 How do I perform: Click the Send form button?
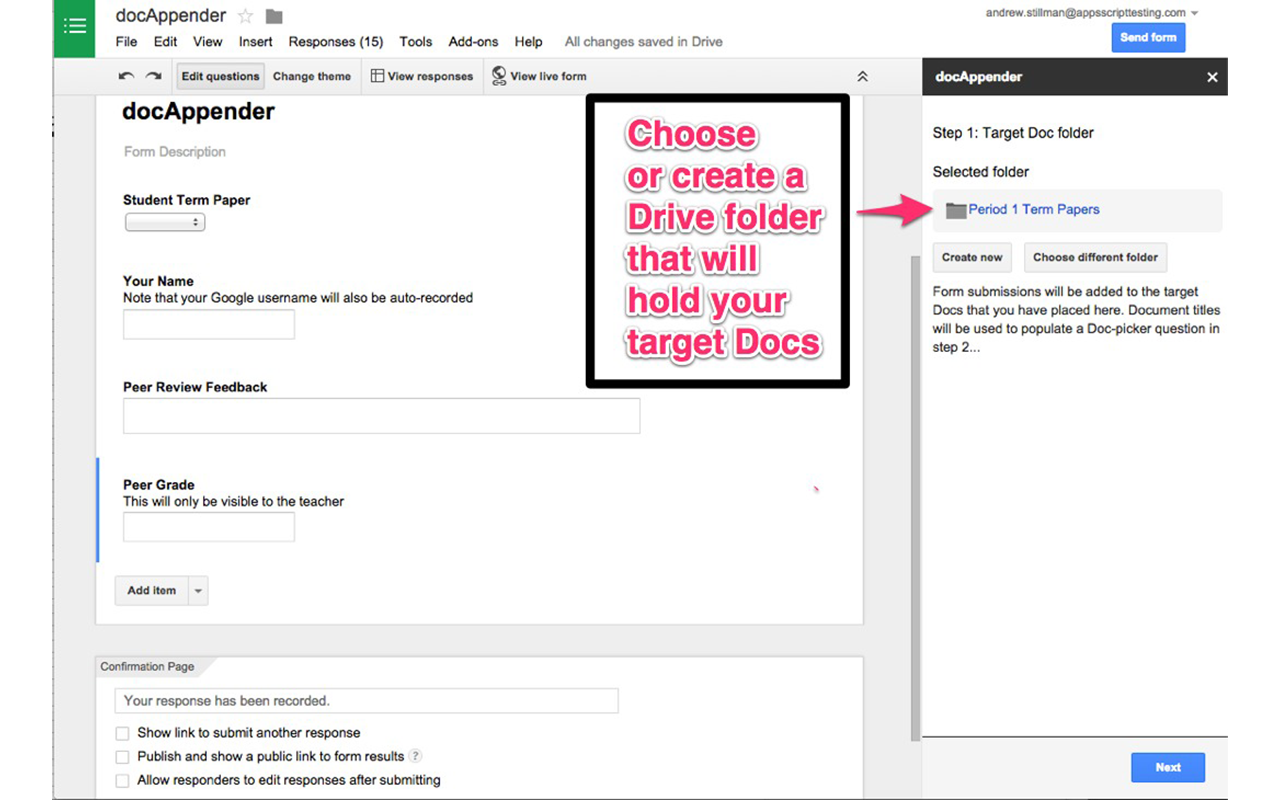[1148, 37]
